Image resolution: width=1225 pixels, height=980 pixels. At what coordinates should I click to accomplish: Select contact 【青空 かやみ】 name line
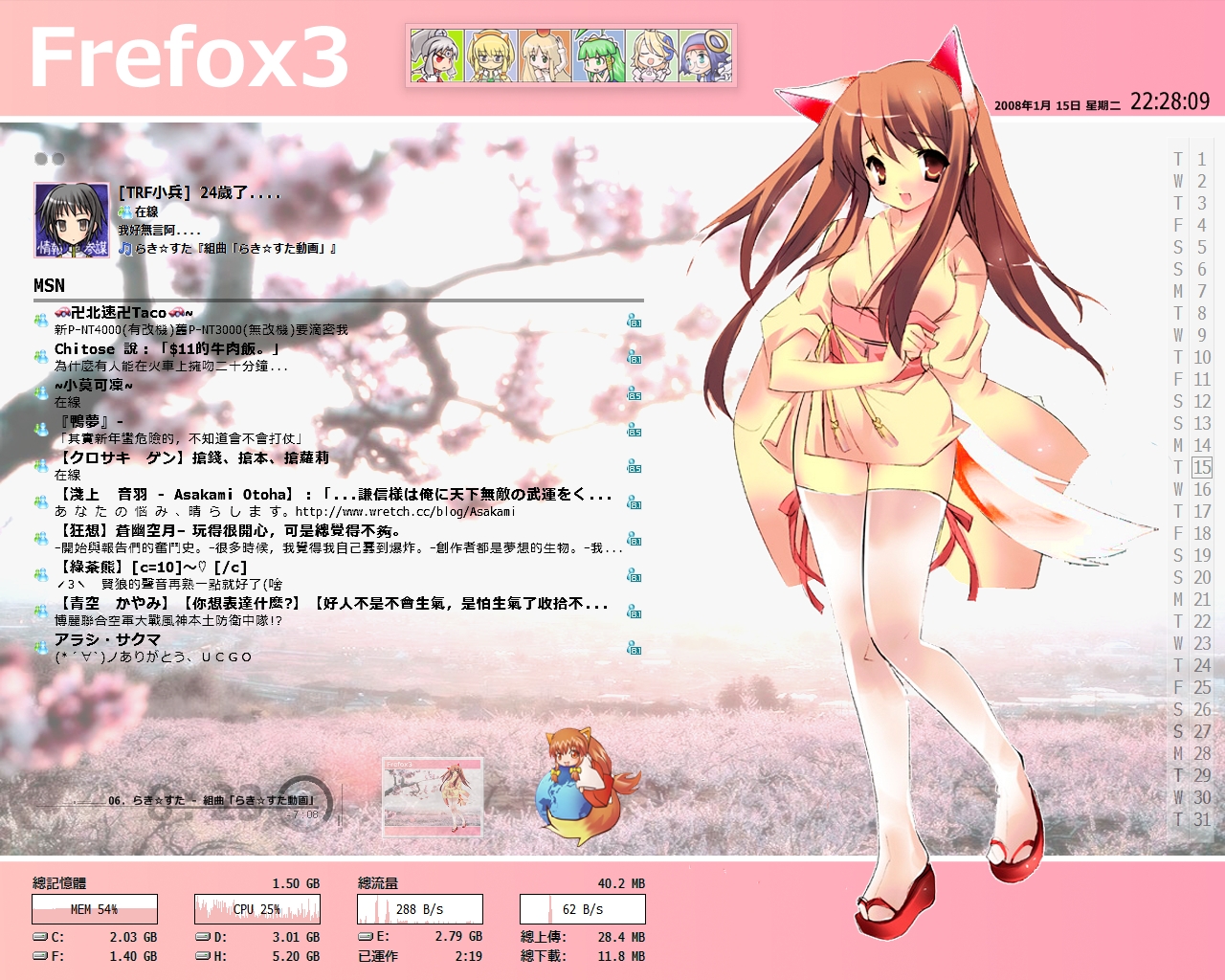pyautogui.click(x=331, y=604)
